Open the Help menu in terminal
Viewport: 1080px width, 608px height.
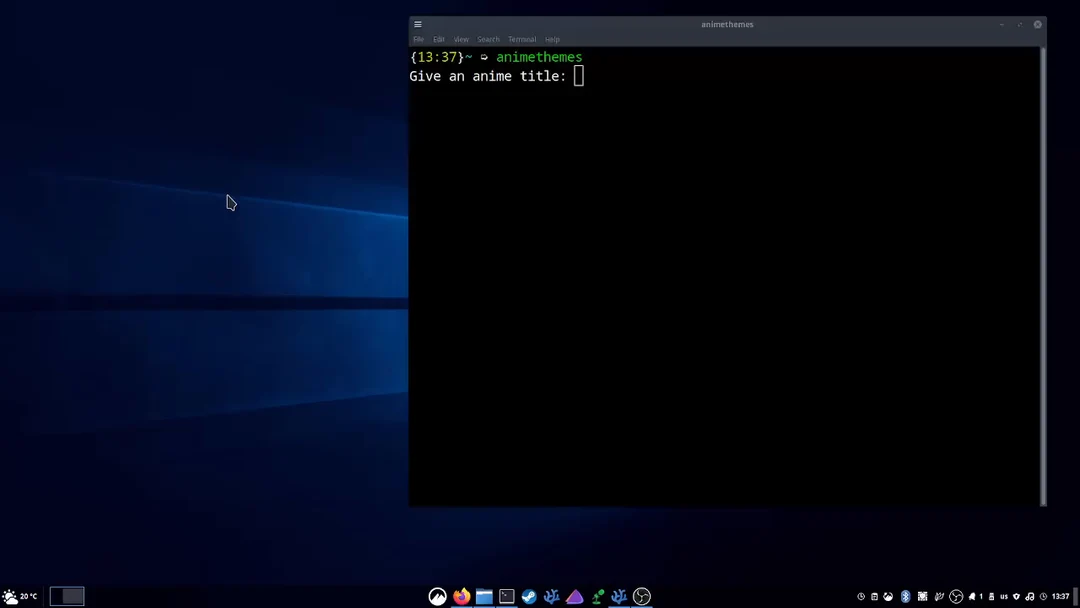pos(552,39)
